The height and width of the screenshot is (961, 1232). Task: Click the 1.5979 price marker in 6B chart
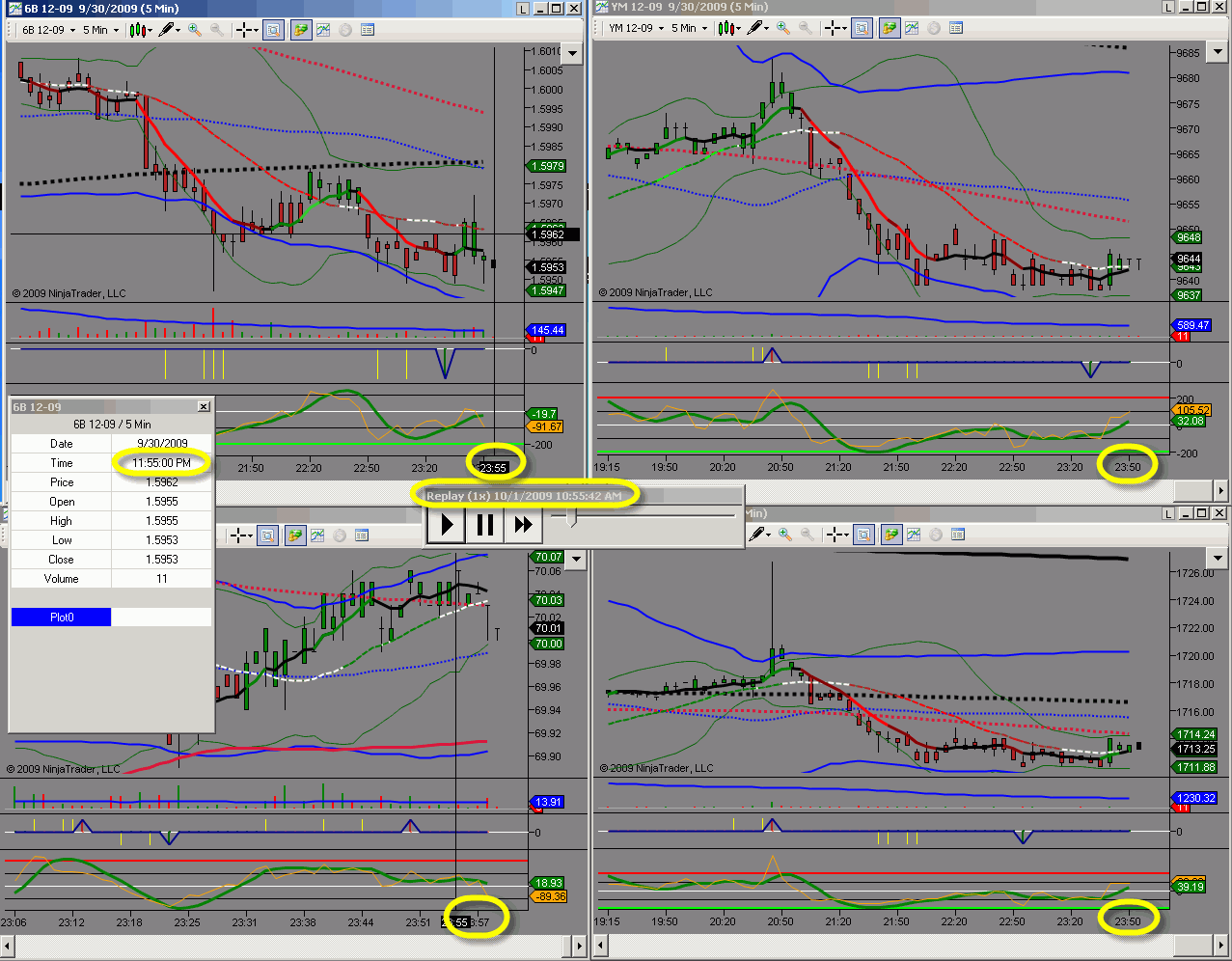[546, 166]
